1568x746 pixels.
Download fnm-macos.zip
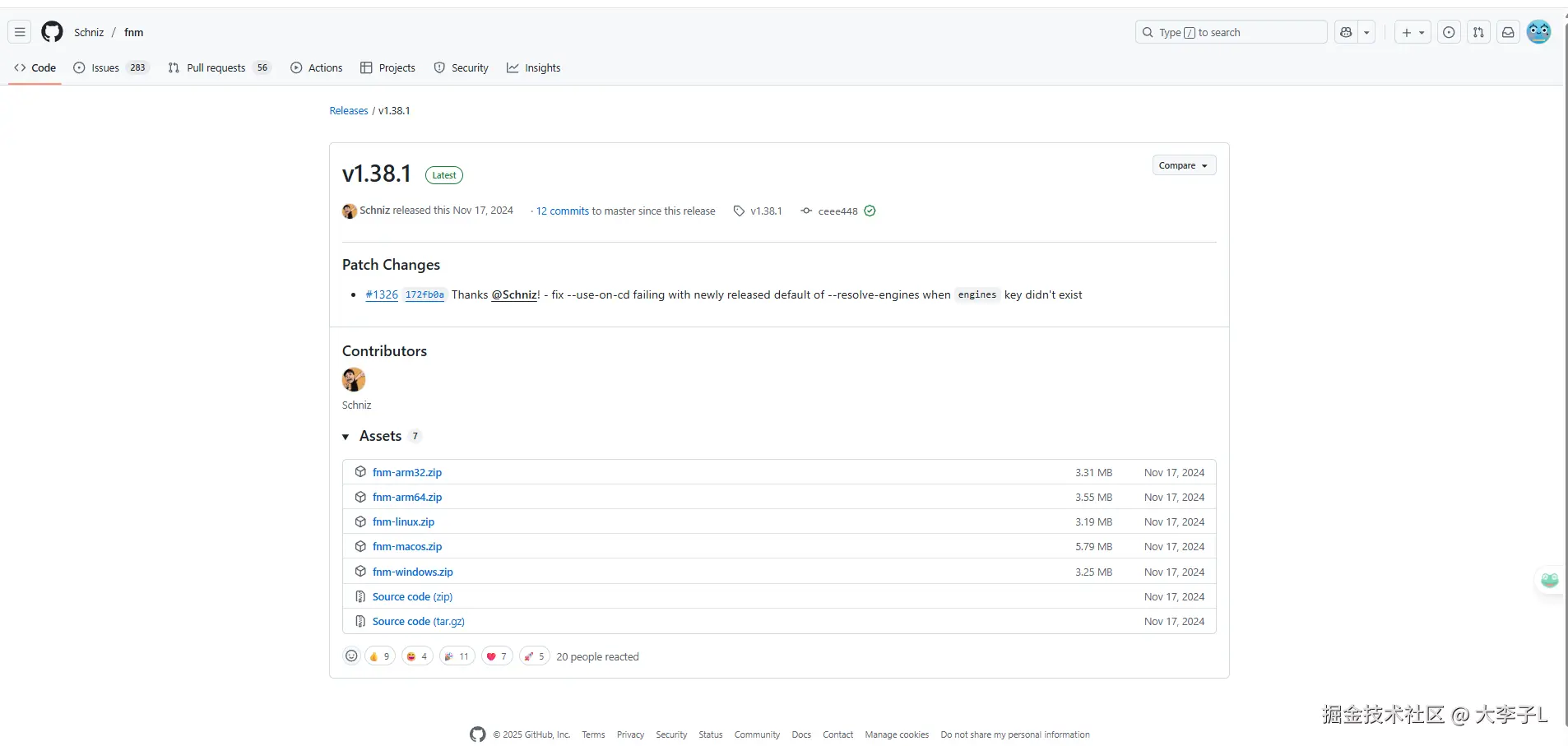(x=407, y=547)
